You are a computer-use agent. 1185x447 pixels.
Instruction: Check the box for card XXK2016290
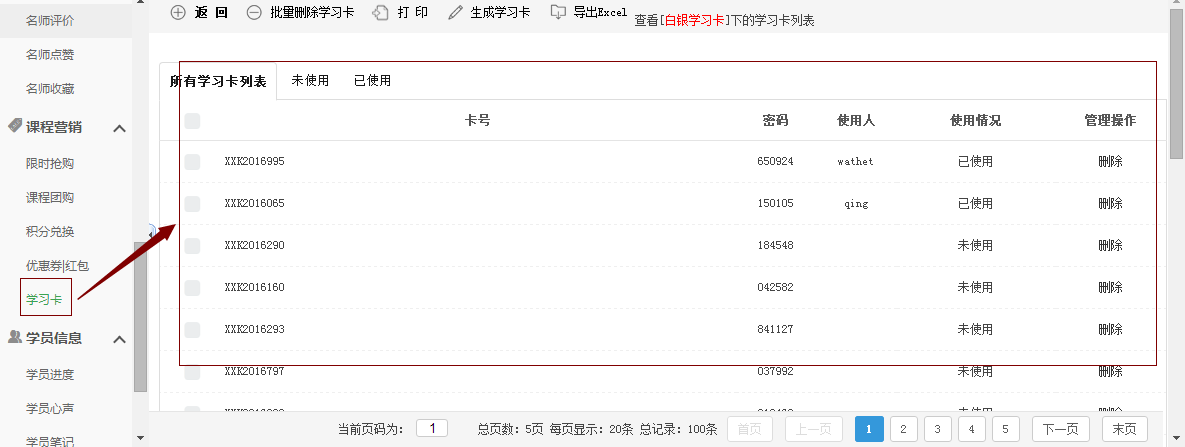pos(193,245)
